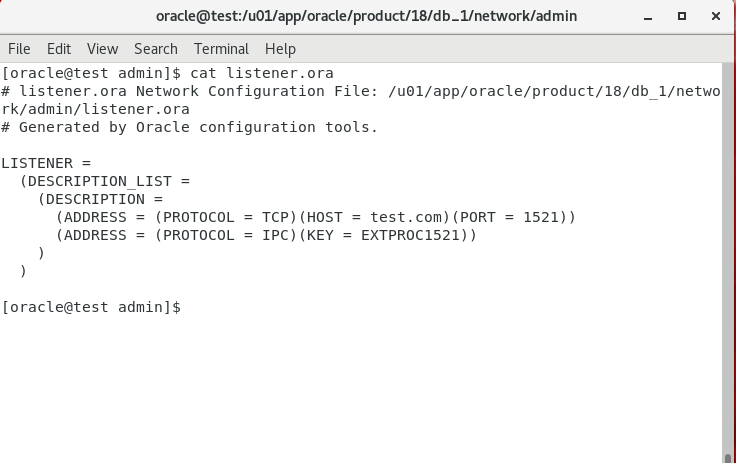Click the window title bar text
This screenshot has width=736, height=463.
(x=366, y=16)
